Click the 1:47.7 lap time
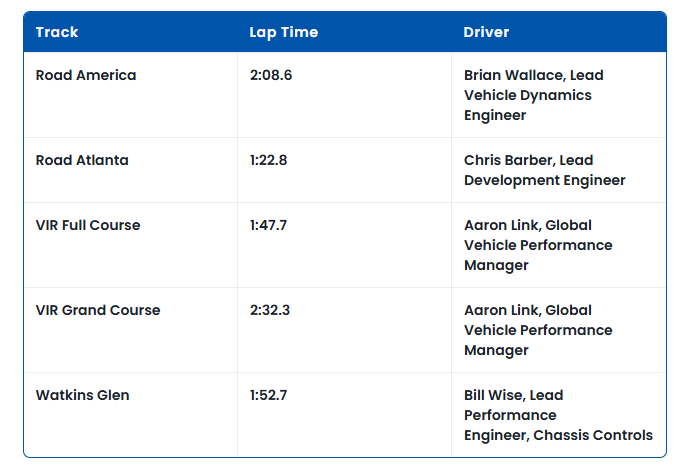This screenshot has height=466, width=679. point(269,225)
